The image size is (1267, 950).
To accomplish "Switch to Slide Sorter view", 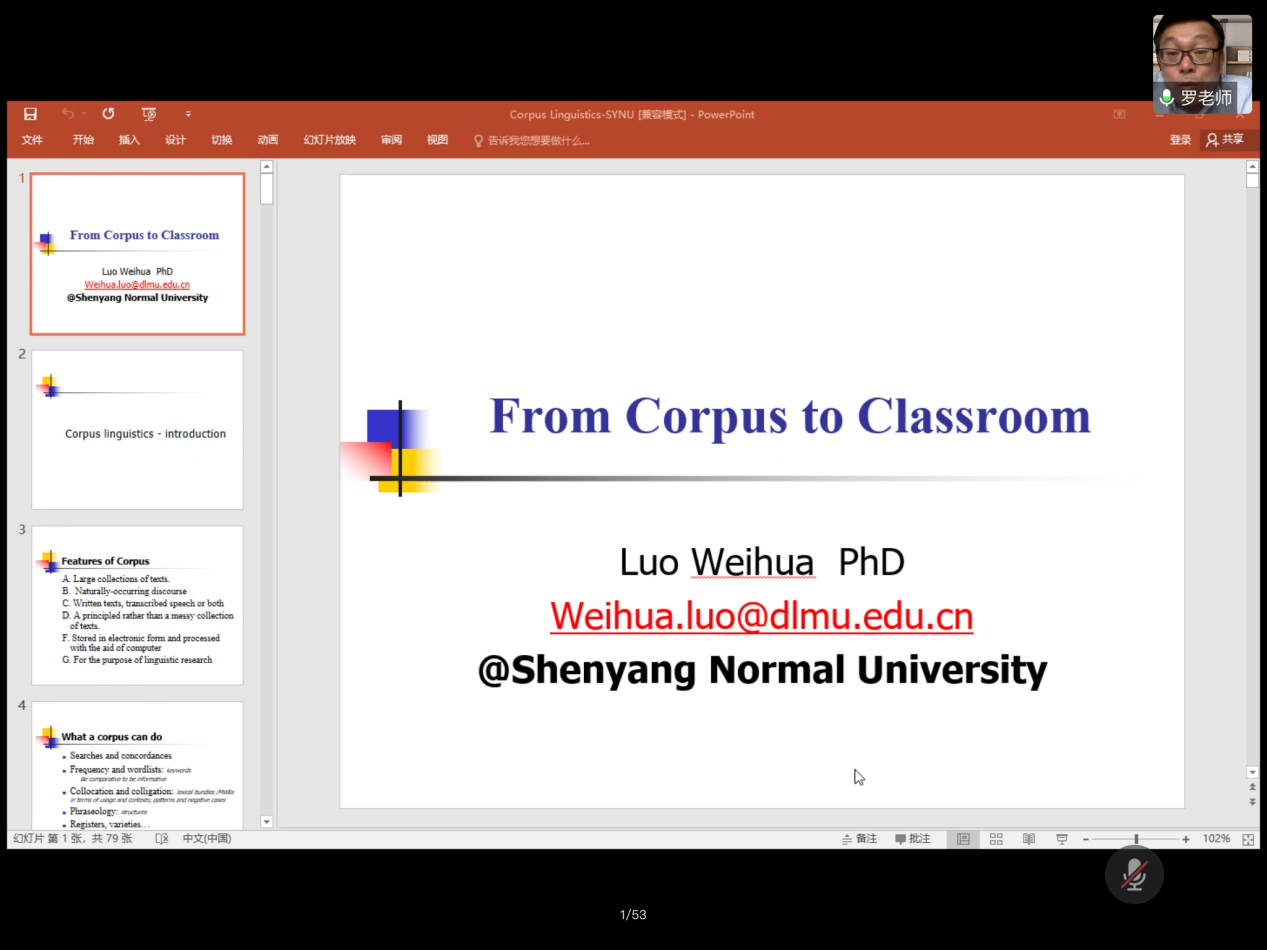I will [996, 839].
